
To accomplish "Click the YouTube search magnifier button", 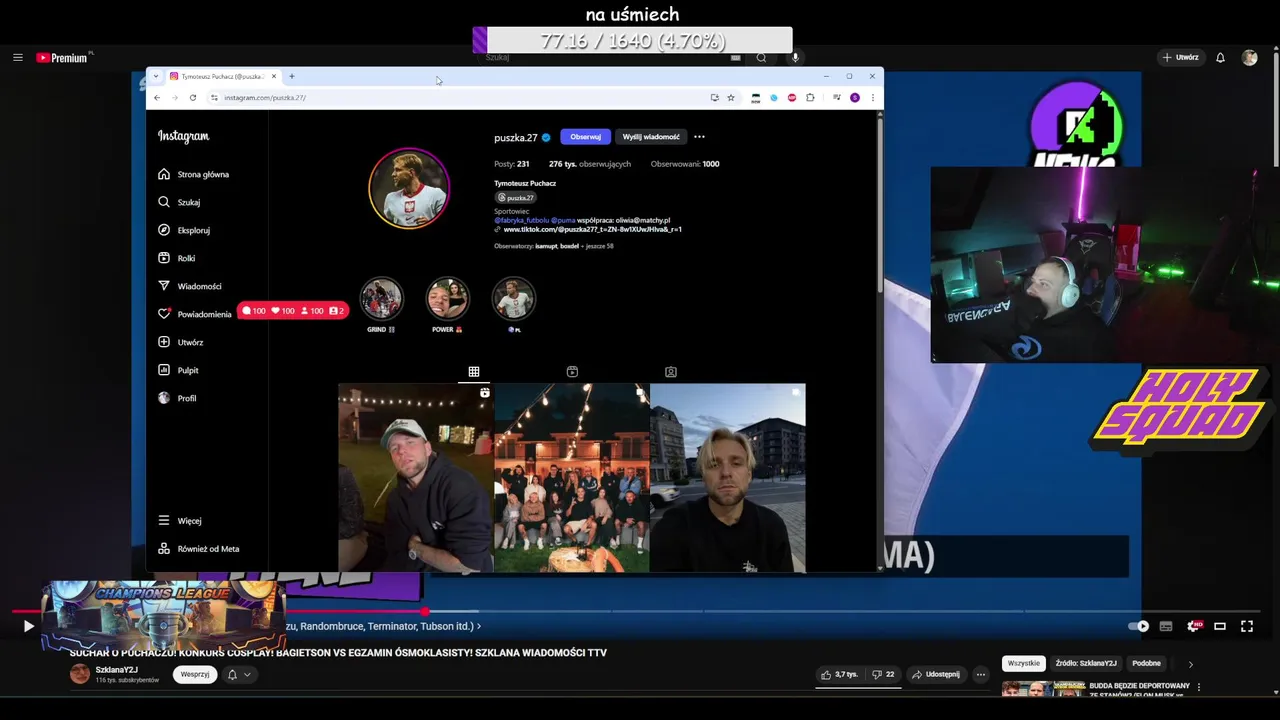I will click(761, 58).
